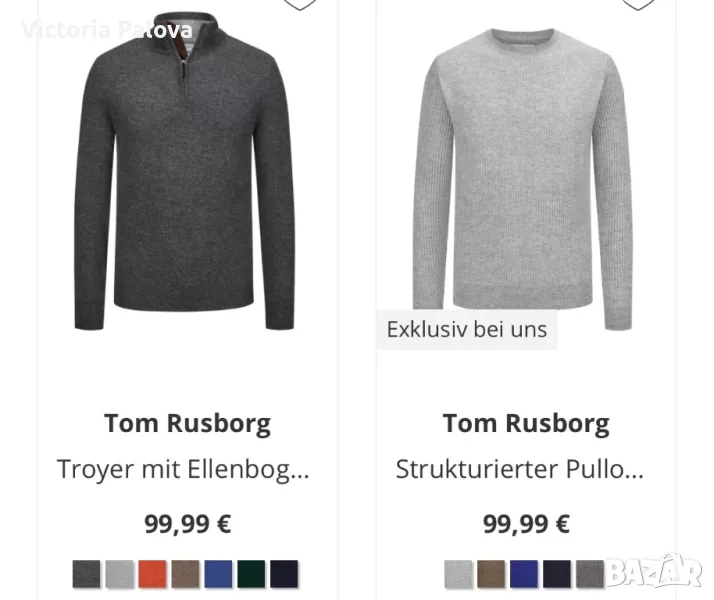Open the dark grey Troyer sweater image
Viewport: 714px width, 600px height.
184,171
